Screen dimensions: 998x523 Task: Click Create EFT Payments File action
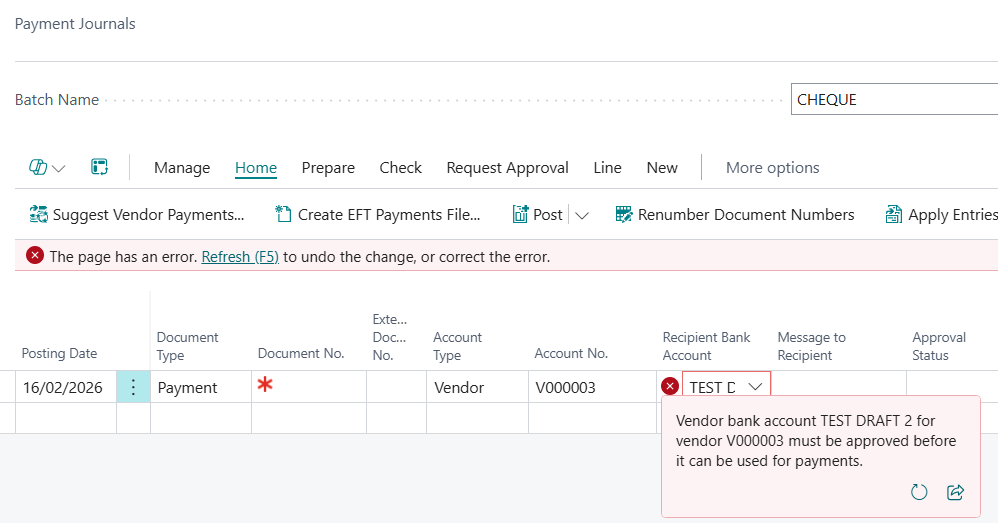378,214
